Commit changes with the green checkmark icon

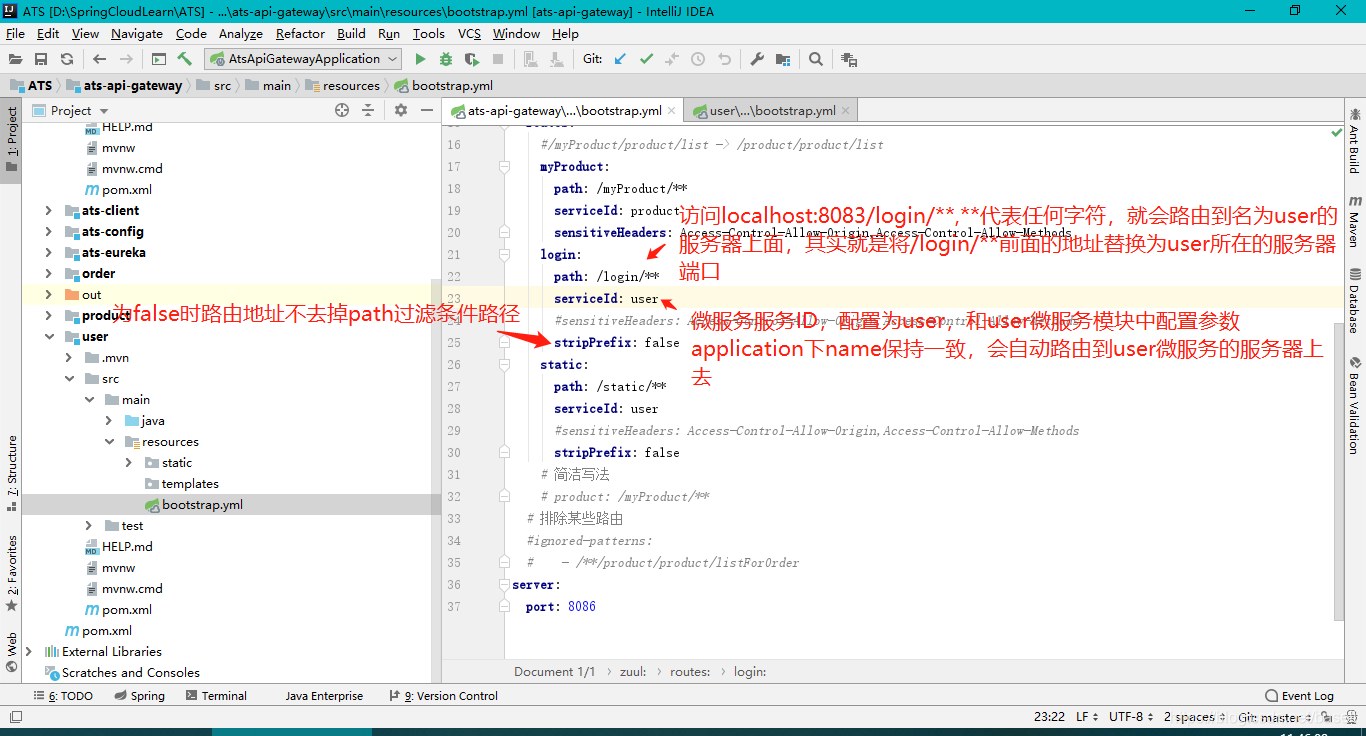point(646,59)
